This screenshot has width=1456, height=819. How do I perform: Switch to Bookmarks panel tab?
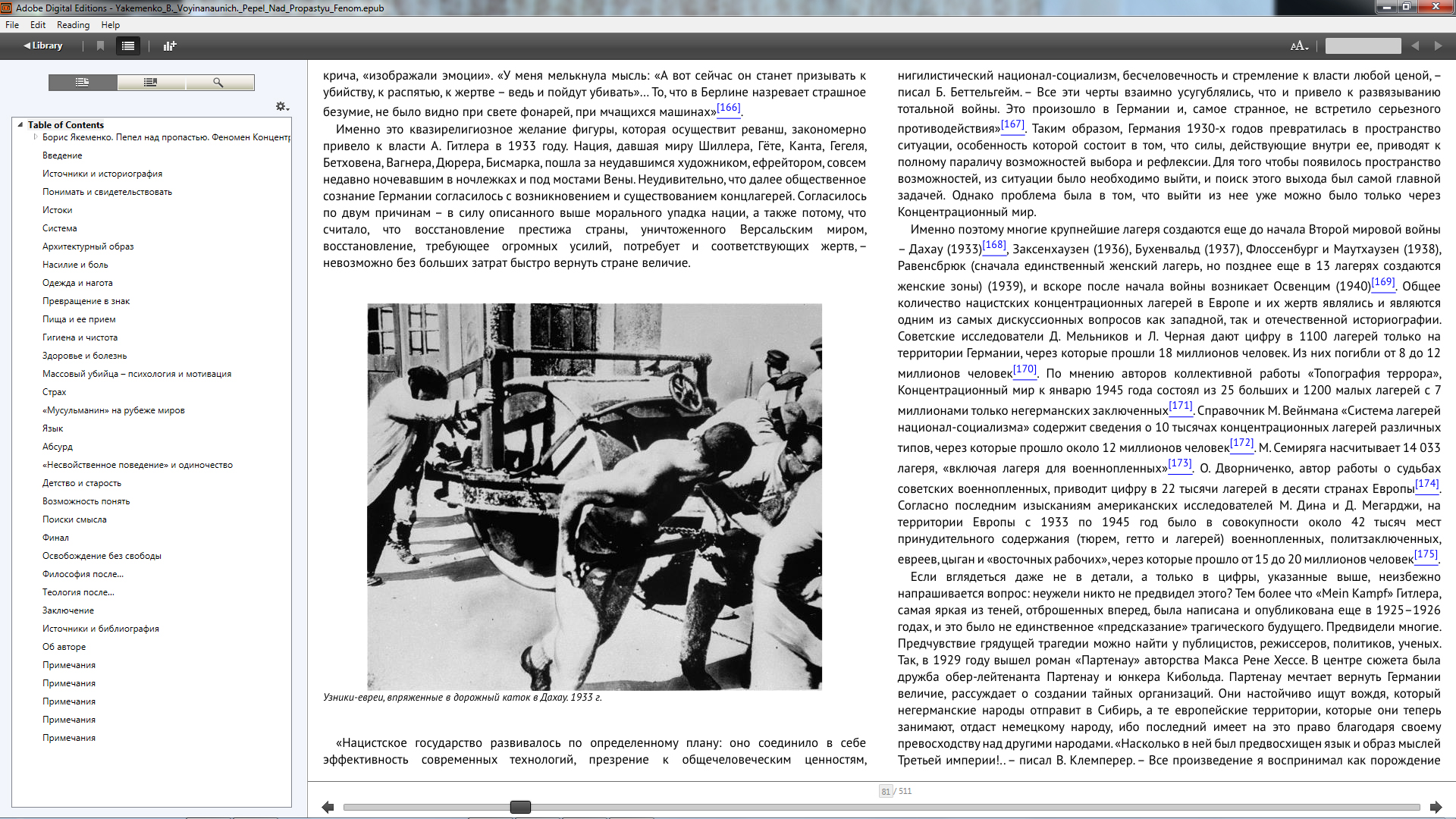click(x=151, y=82)
